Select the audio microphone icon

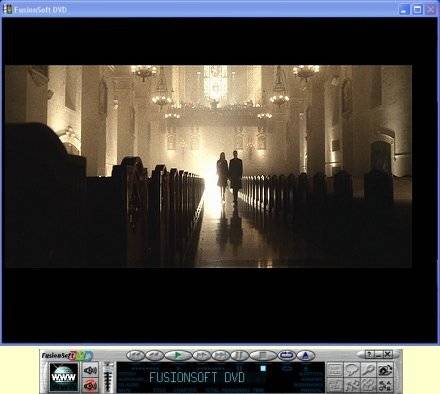tap(368, 370)
